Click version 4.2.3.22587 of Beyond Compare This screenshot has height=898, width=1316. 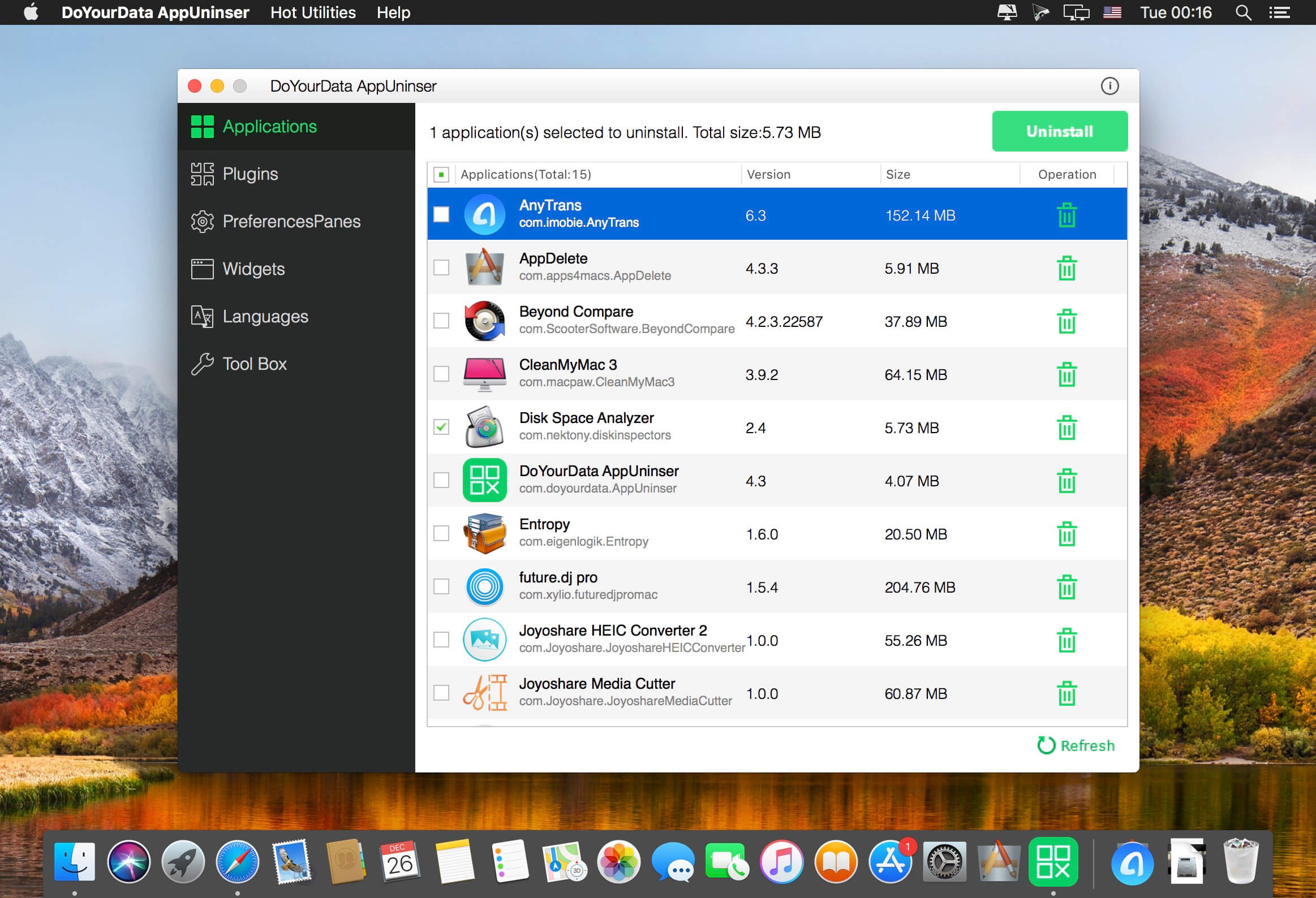tap(784, 321)
